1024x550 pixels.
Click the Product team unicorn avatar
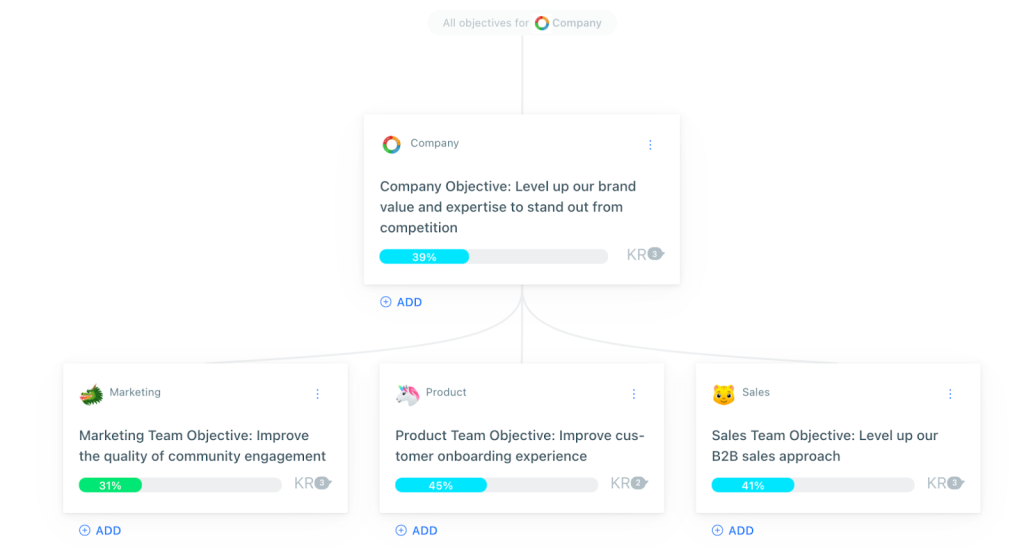click(x=408, y=394)
